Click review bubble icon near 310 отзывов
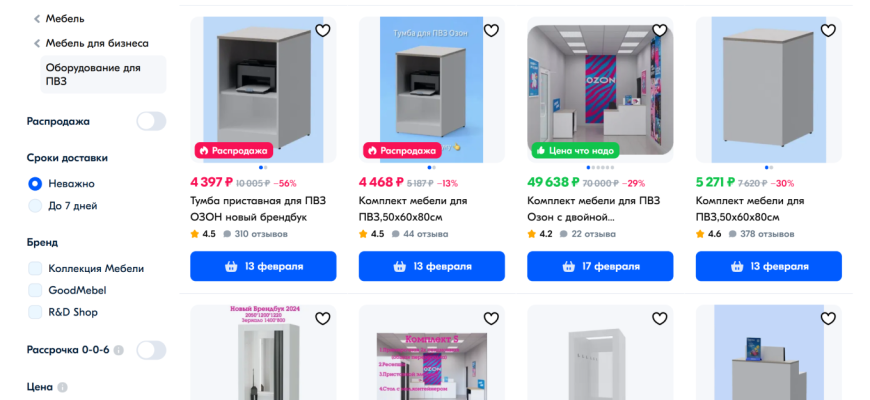The image size is (870, 400). click(227, 234)
